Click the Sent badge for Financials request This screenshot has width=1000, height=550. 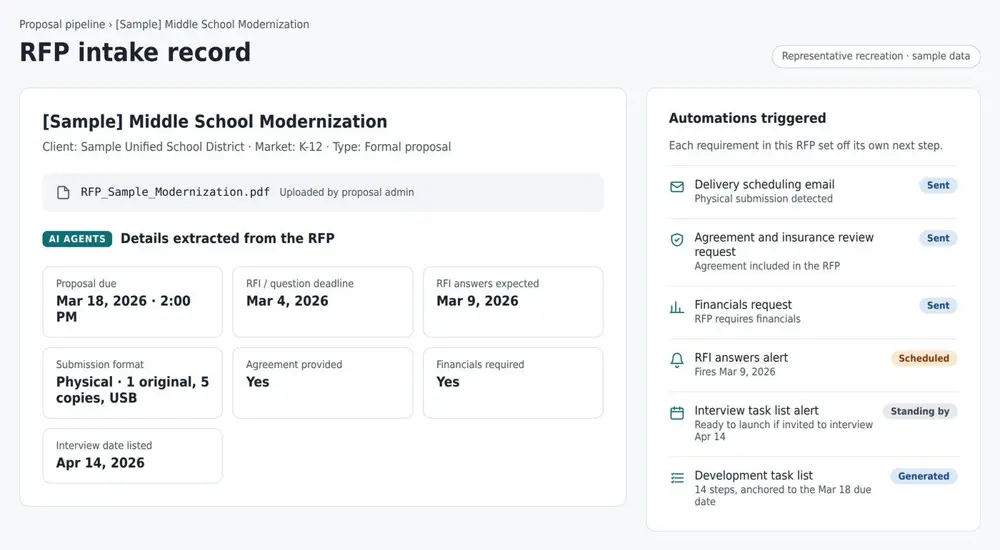point(938,306)
